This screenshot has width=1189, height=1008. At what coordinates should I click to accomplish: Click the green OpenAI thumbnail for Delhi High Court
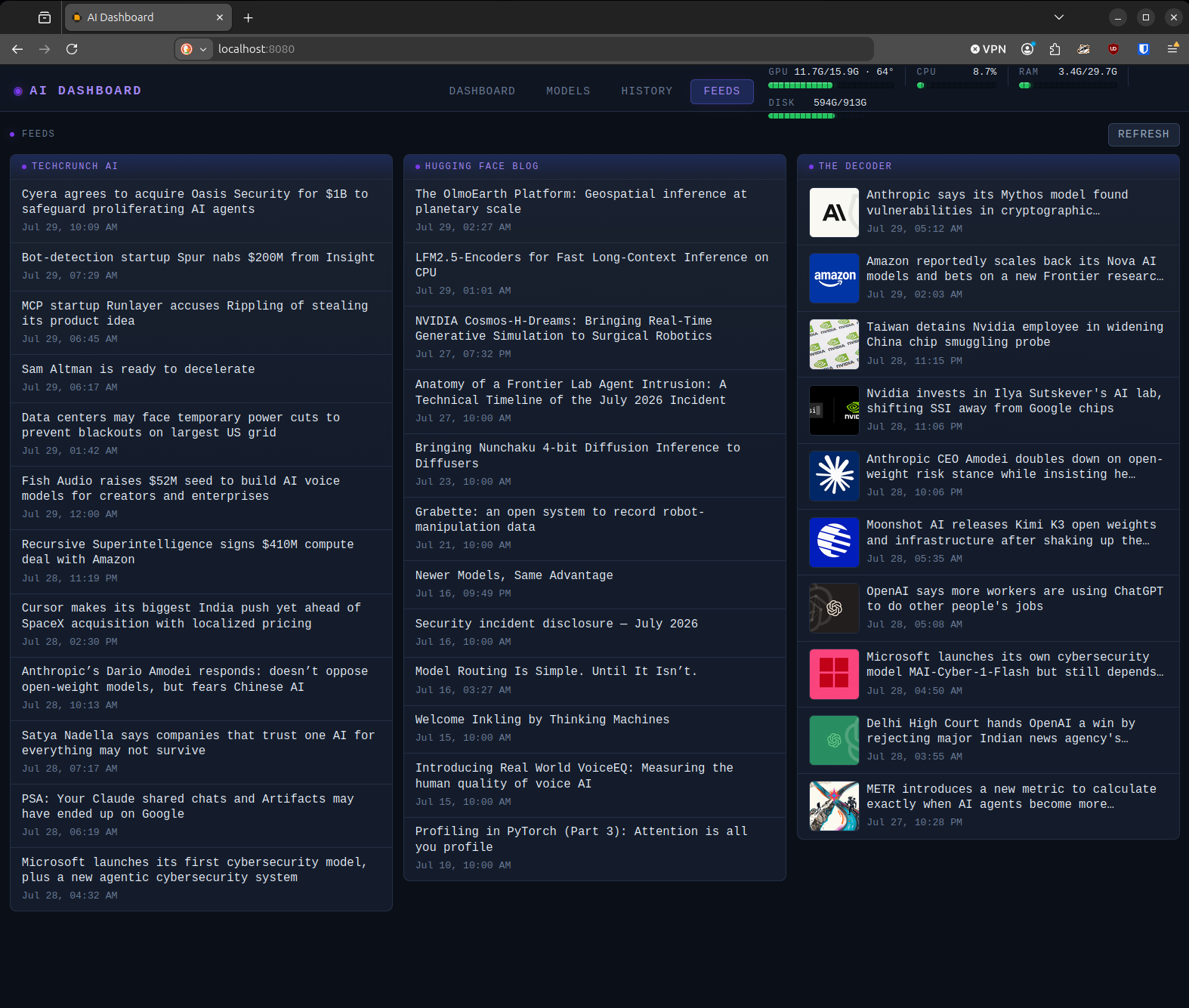pos(834,741)
